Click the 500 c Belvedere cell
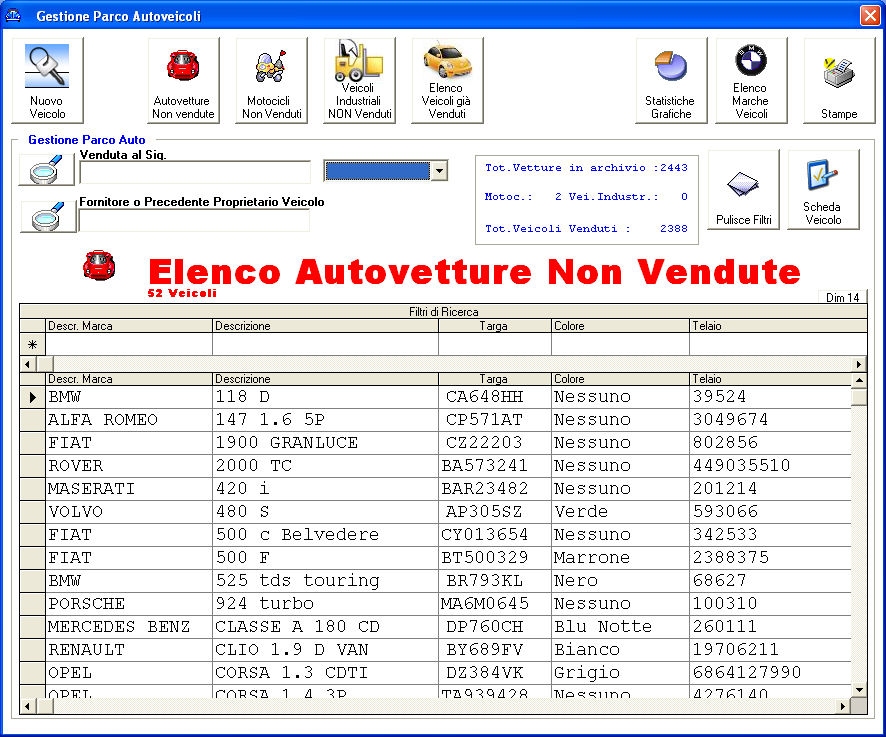Image resolution: width=886 pixels, height=737 pixels. pos(325,535)
